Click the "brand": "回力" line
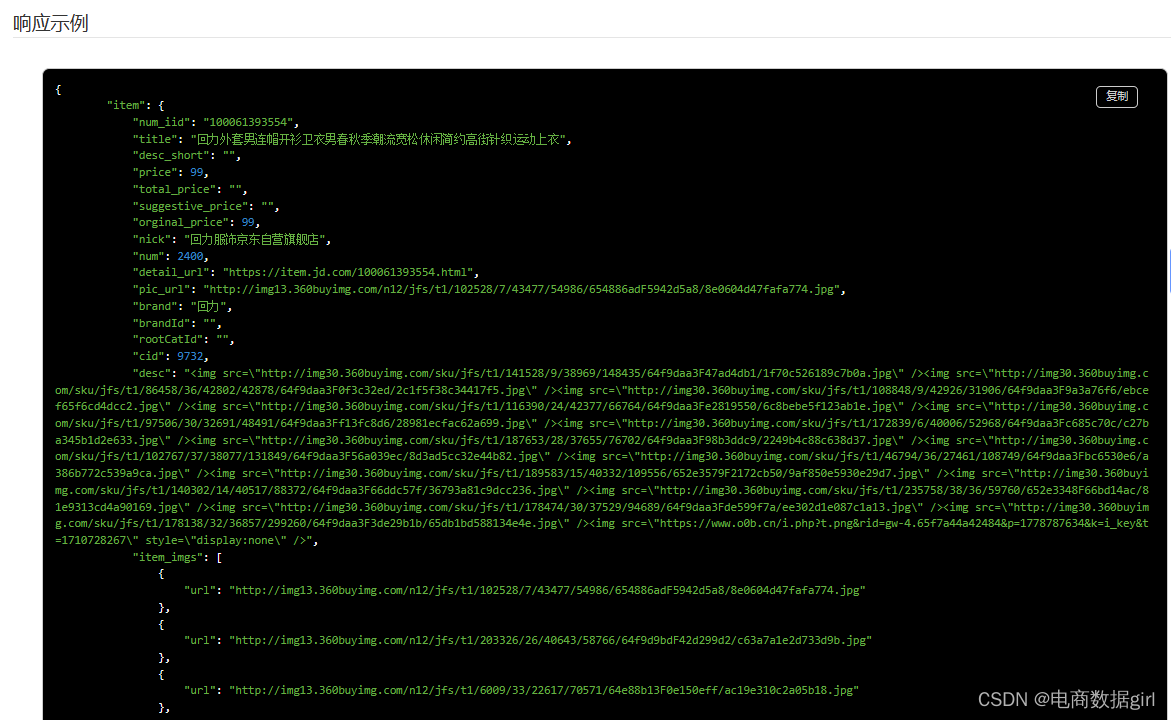Screen dimensions: 1171x720 [x=182, y=306]
